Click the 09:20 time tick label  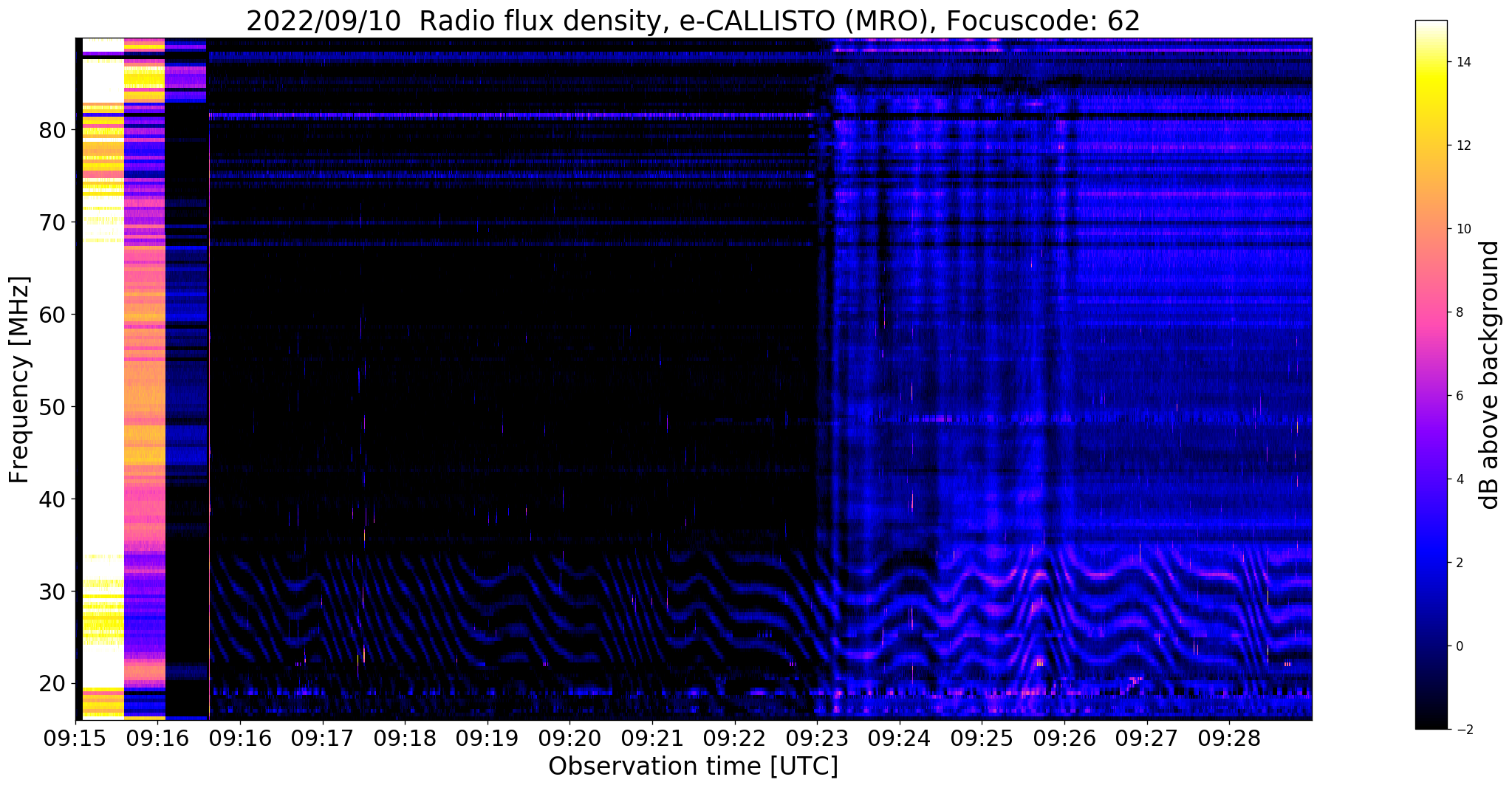tap(569, 739)
